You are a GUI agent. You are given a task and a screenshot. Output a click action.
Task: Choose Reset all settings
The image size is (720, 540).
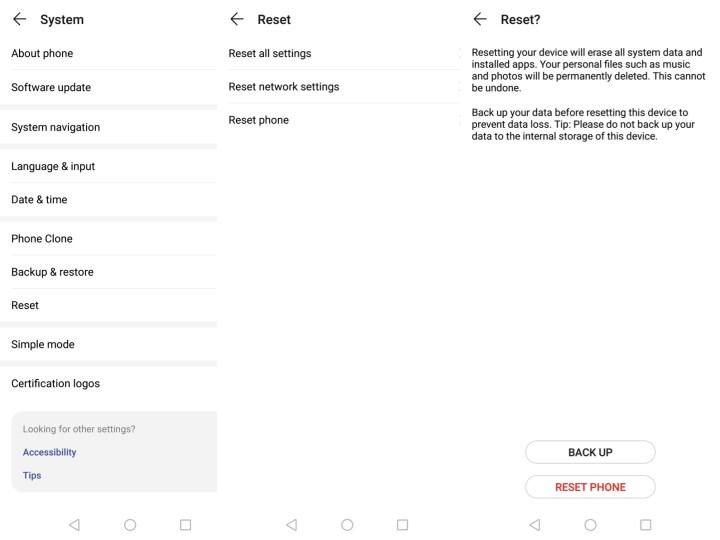click(x=270, y=53)
